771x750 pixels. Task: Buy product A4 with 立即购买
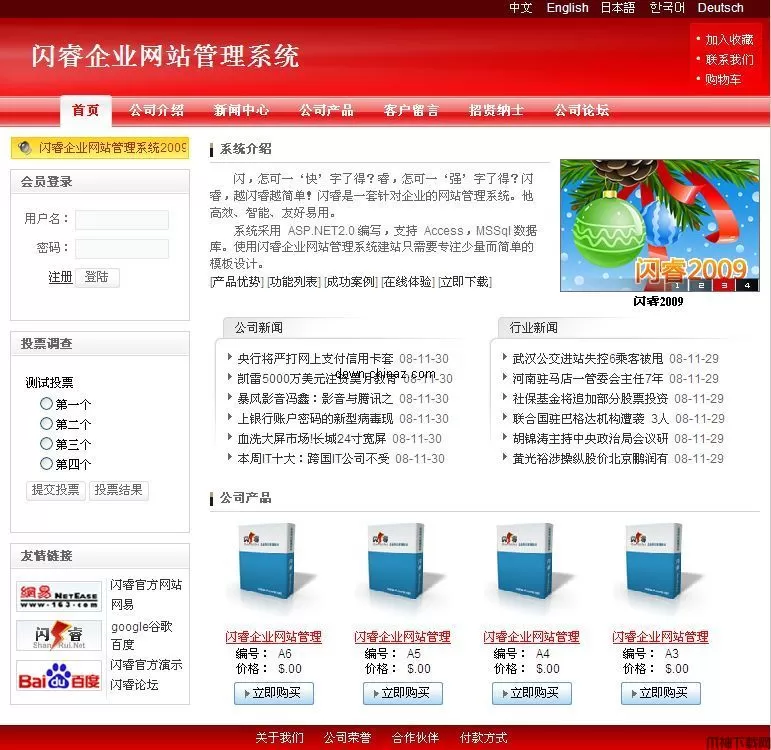coord(532,693)
